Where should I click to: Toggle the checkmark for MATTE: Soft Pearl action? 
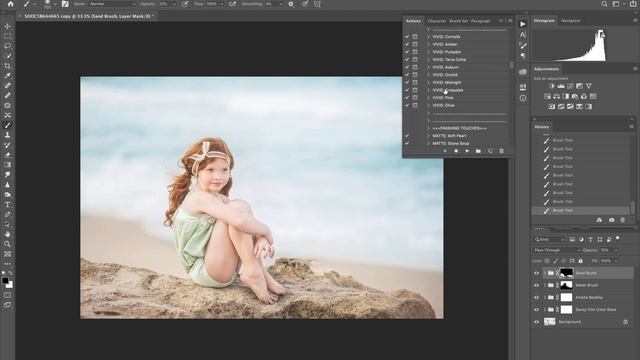point(407,136)
